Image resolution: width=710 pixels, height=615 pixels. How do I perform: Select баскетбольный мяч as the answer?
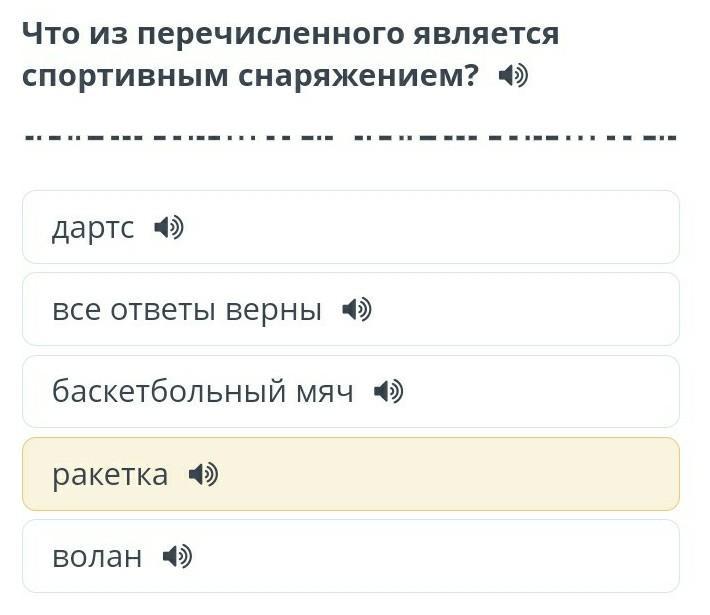tap(351, 392)
